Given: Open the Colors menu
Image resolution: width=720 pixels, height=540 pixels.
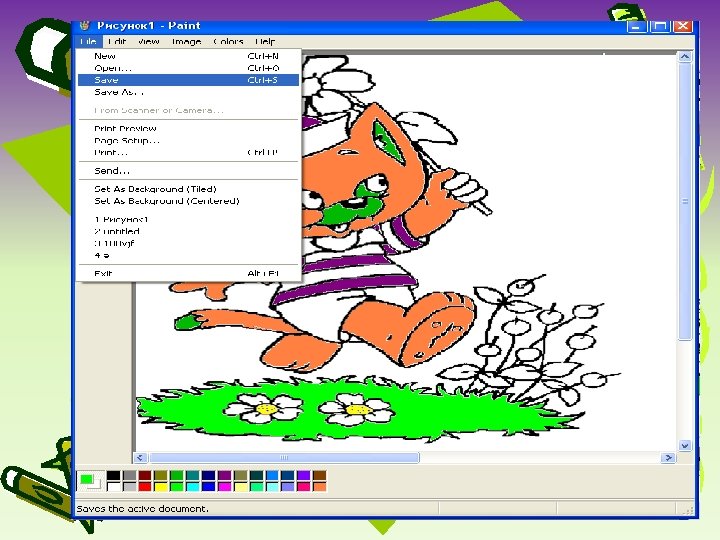Looking at the screenshot, I should pos(228,41).
